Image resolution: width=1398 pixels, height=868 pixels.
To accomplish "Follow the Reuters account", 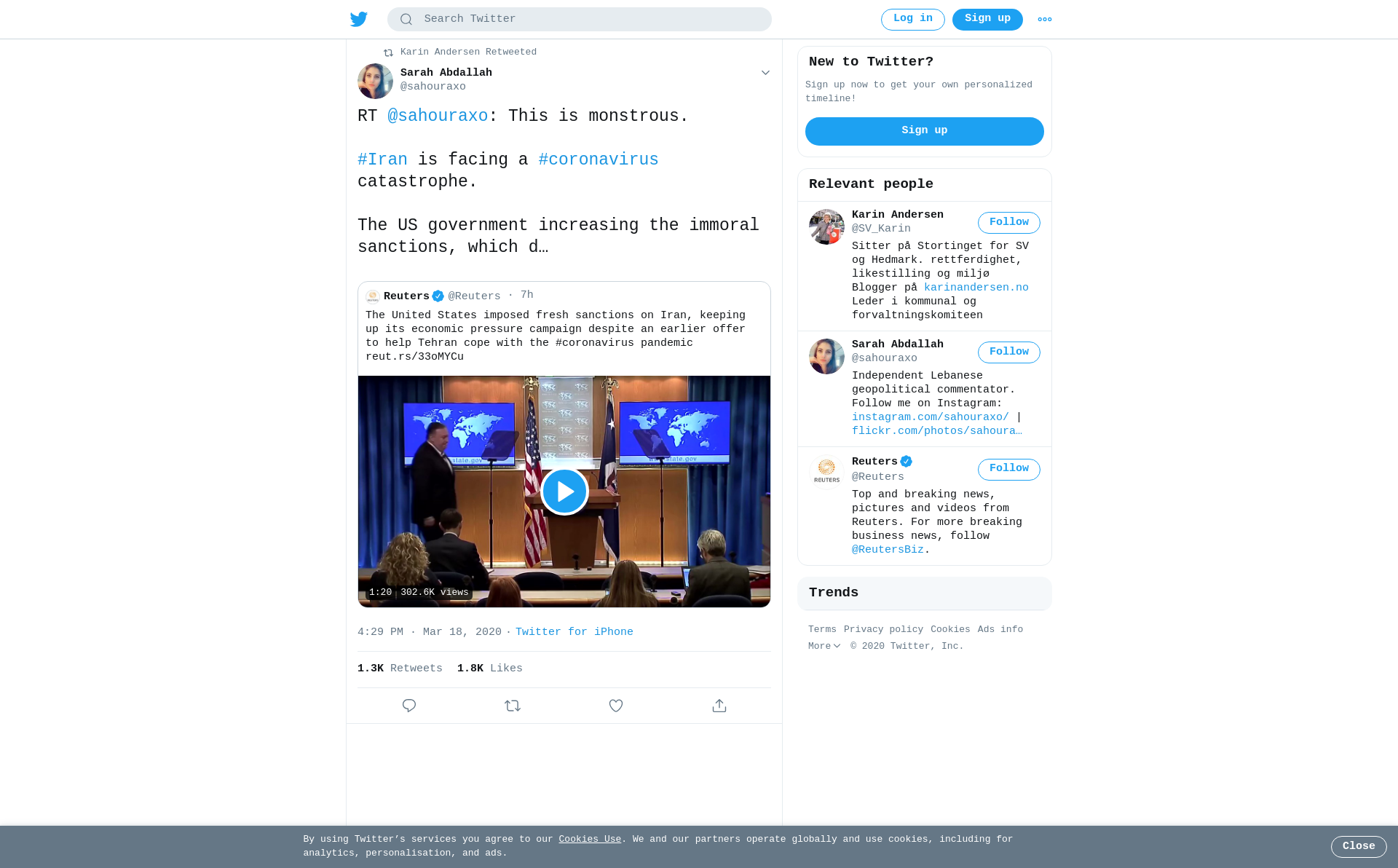I will (1008, 470).
